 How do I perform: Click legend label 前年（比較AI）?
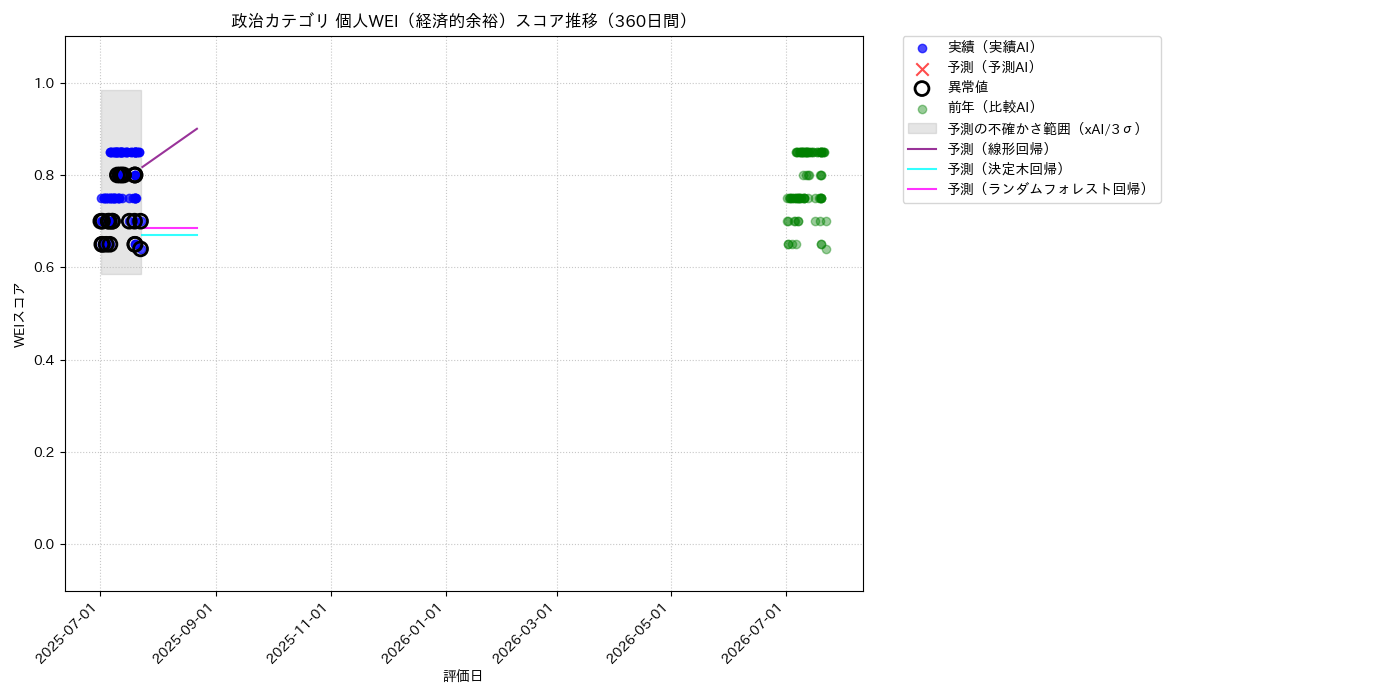[995, 108]
